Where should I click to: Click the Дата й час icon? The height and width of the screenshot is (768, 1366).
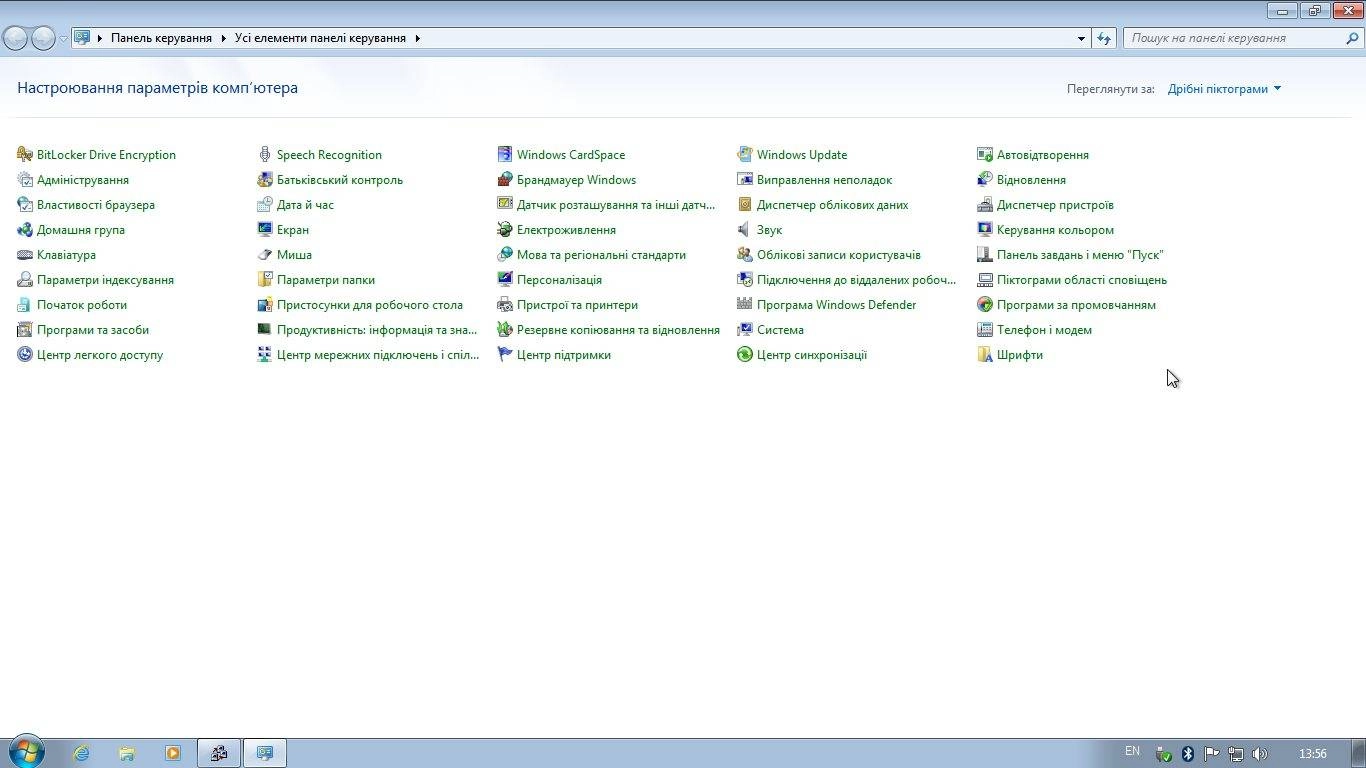coord(265,205)
